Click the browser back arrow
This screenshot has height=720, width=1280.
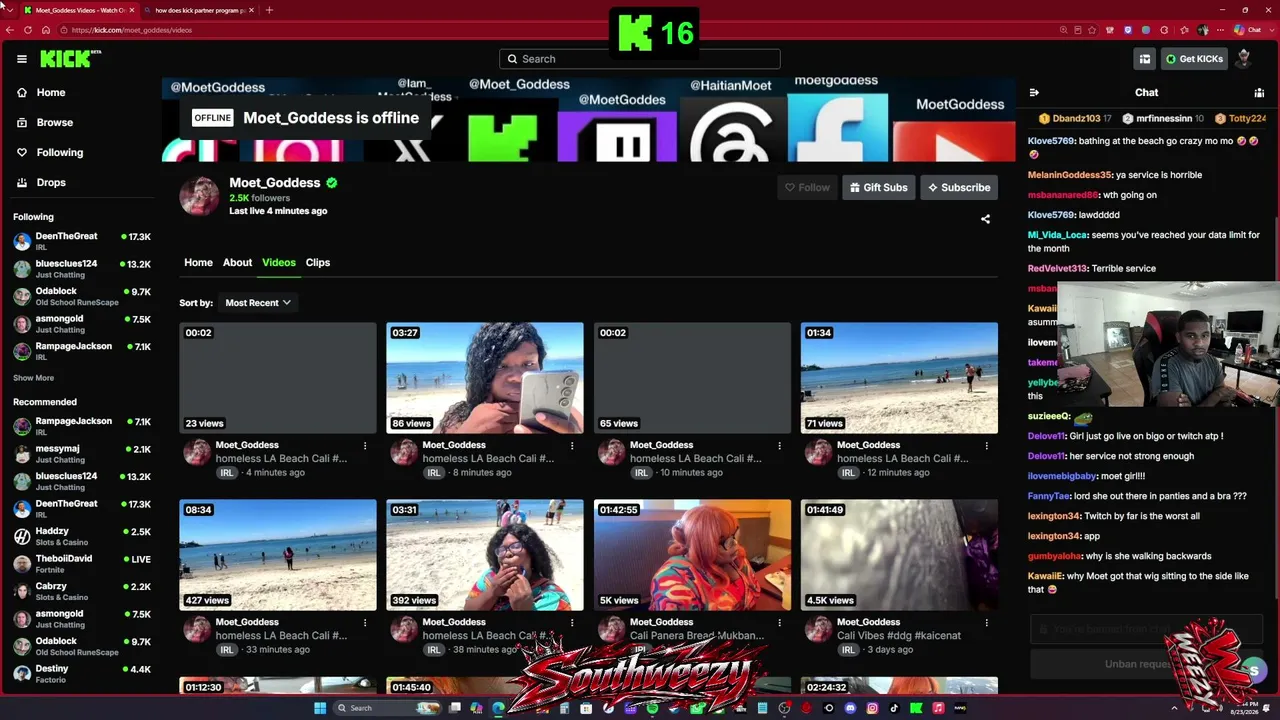point(10,30)
